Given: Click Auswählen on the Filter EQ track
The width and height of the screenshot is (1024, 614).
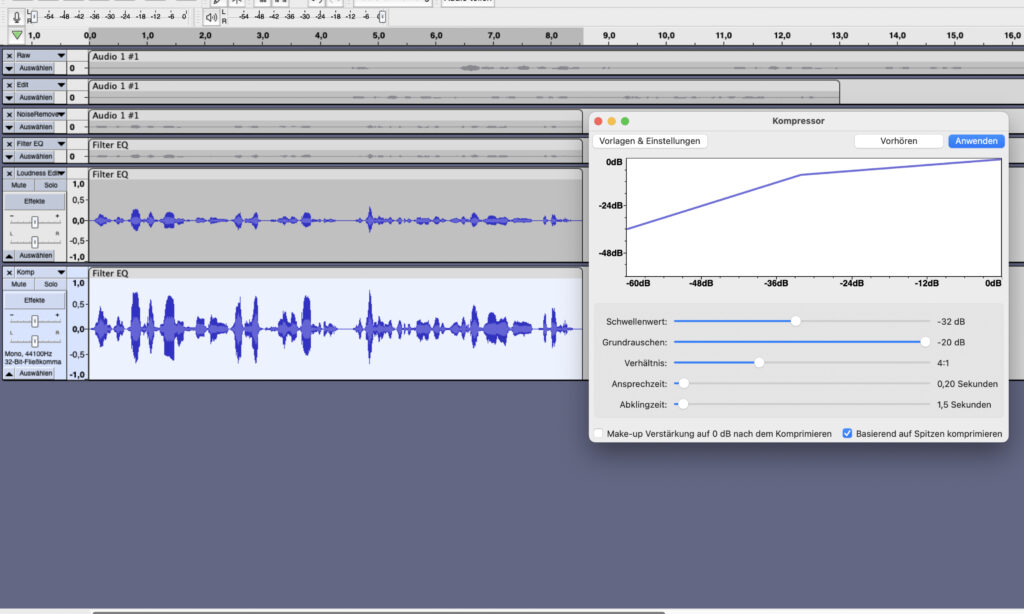Looking at the screenshot, I should click(36, 157).
